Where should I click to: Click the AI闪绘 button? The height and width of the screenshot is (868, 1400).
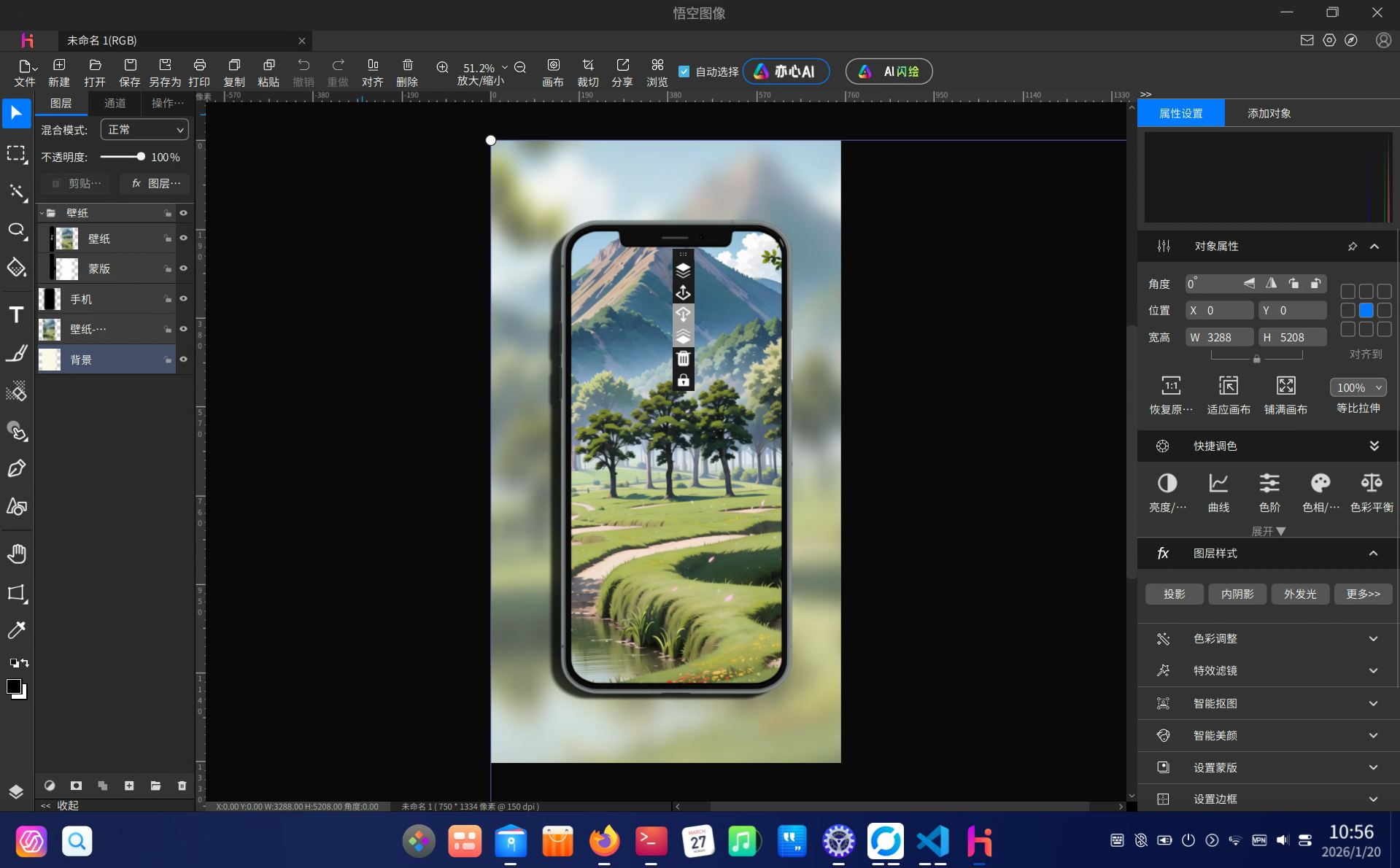(889, 71)
